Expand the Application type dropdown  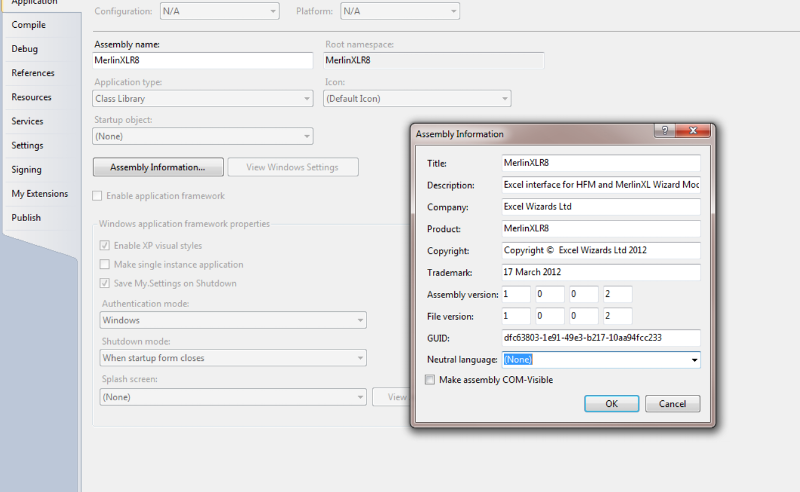coord(203,99)
